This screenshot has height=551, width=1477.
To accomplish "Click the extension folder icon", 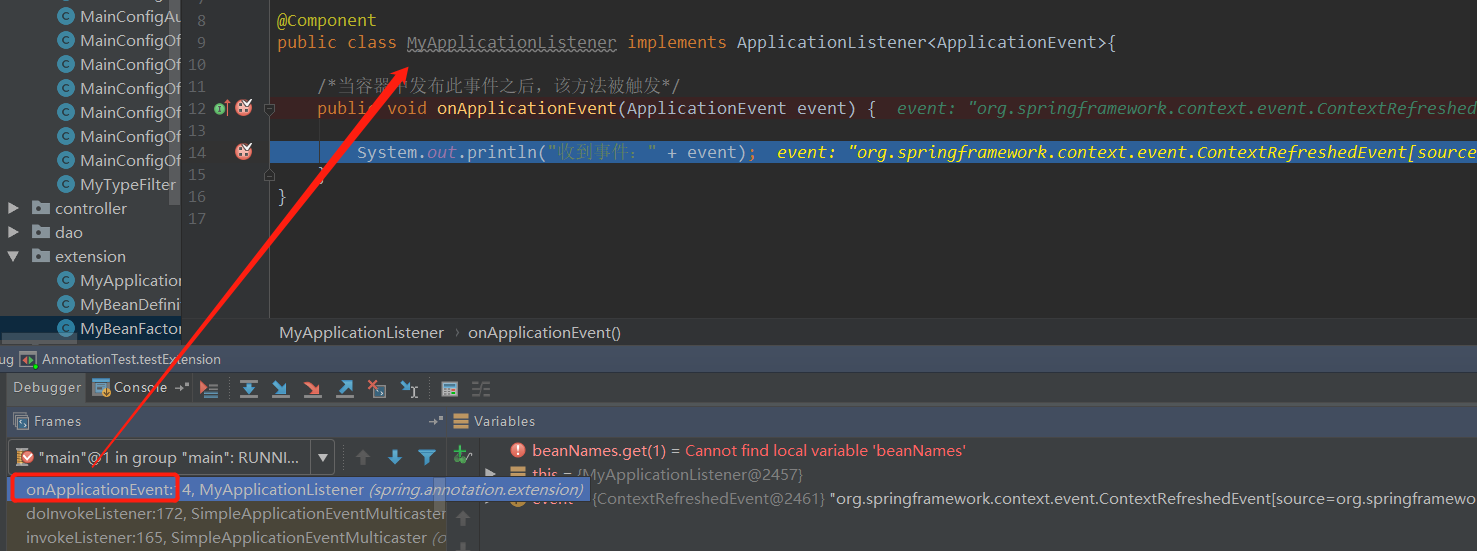I will (x=40, y=256).
